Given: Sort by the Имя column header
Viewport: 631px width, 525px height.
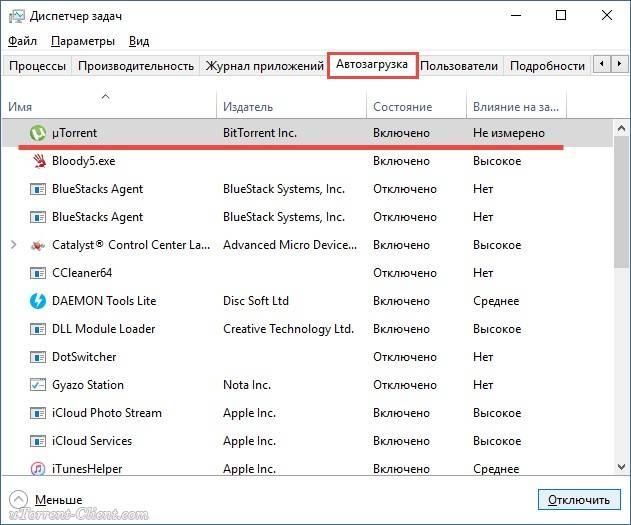Looking at the screenshot, I should pos(109,105).
